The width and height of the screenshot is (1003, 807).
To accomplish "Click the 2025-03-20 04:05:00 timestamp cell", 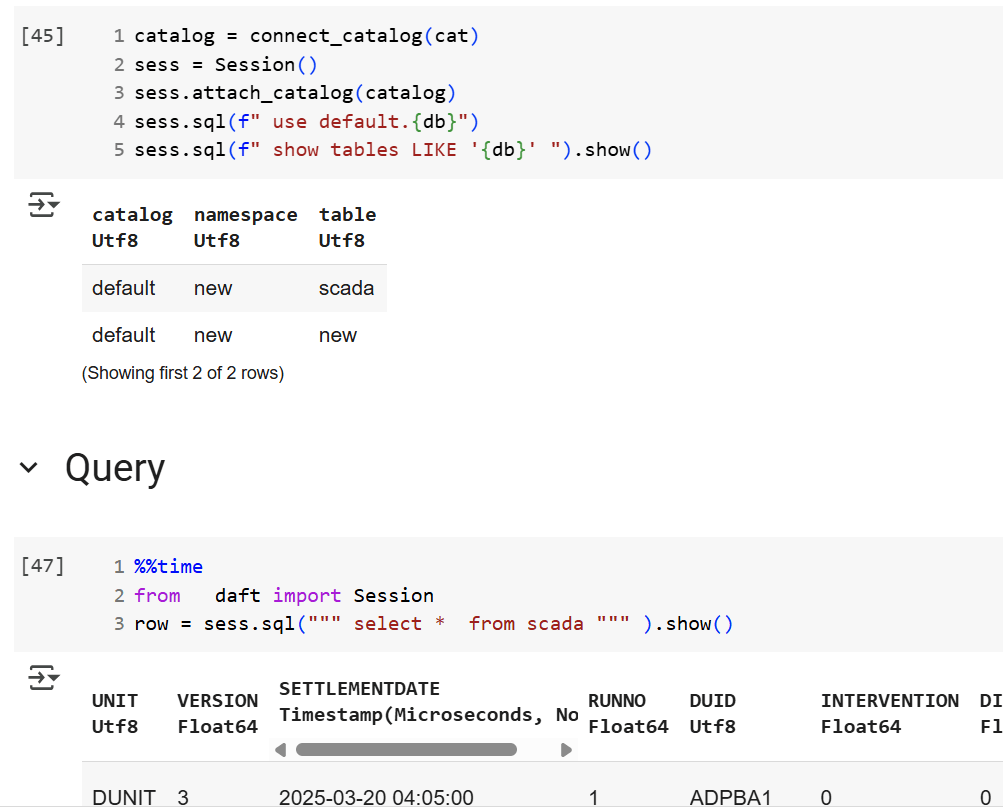I will (376, 797).
